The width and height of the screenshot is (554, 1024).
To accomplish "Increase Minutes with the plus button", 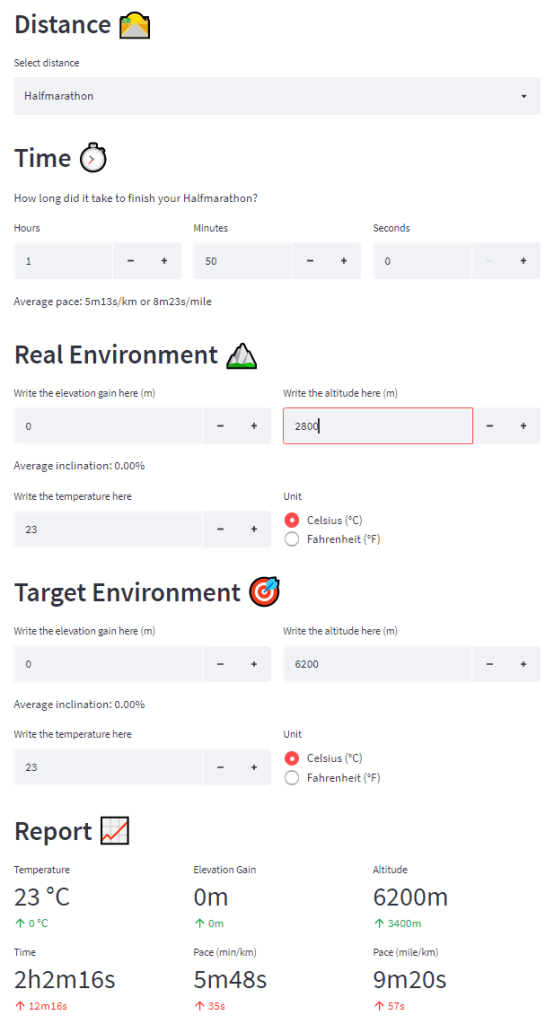I will (x=344, y=261).
